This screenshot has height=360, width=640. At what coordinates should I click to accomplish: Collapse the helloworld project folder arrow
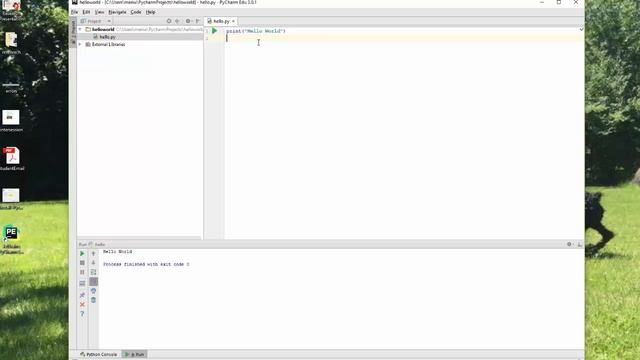pos(80,29)
